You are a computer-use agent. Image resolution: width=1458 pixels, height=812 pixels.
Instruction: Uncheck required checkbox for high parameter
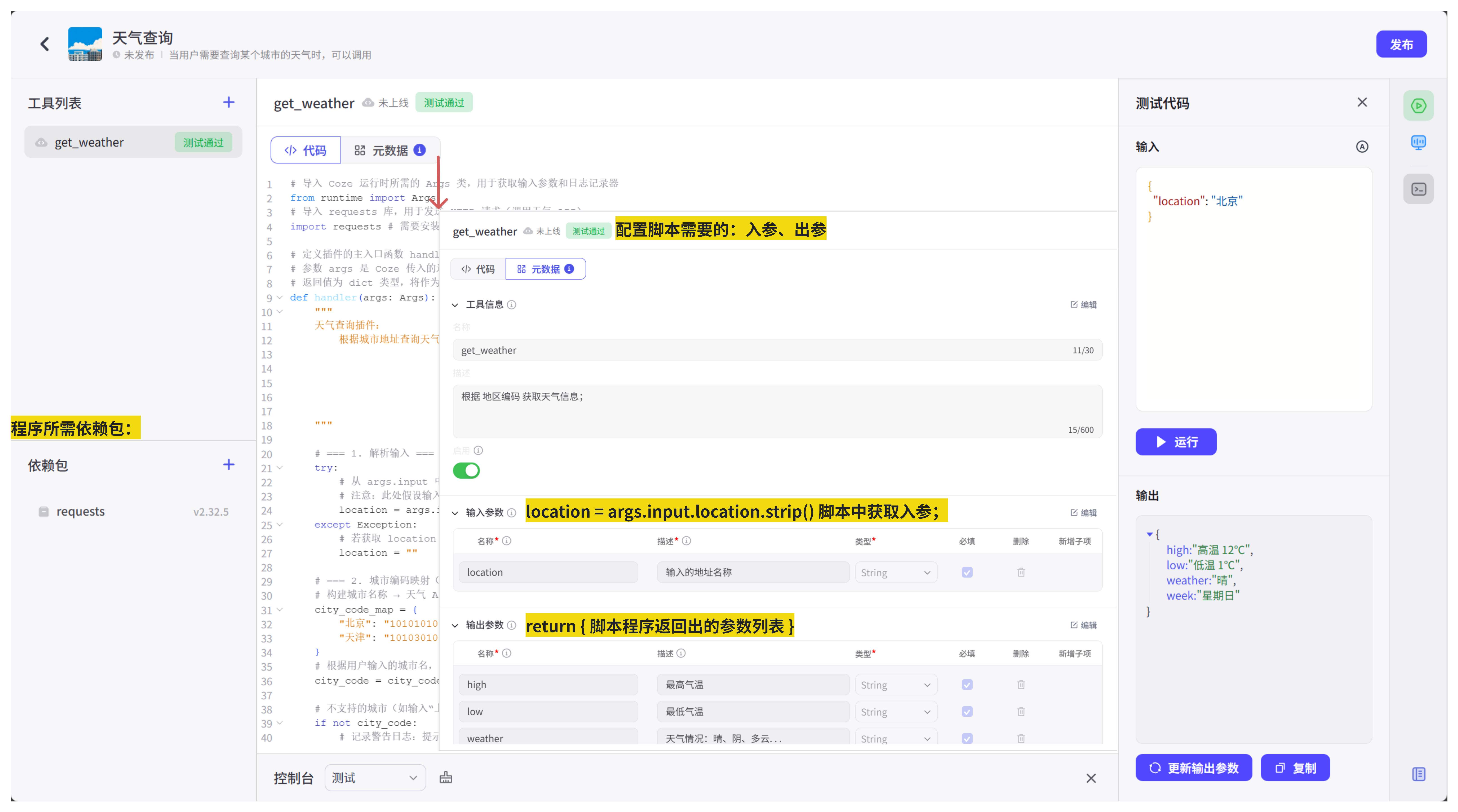[x=967, y=685]
